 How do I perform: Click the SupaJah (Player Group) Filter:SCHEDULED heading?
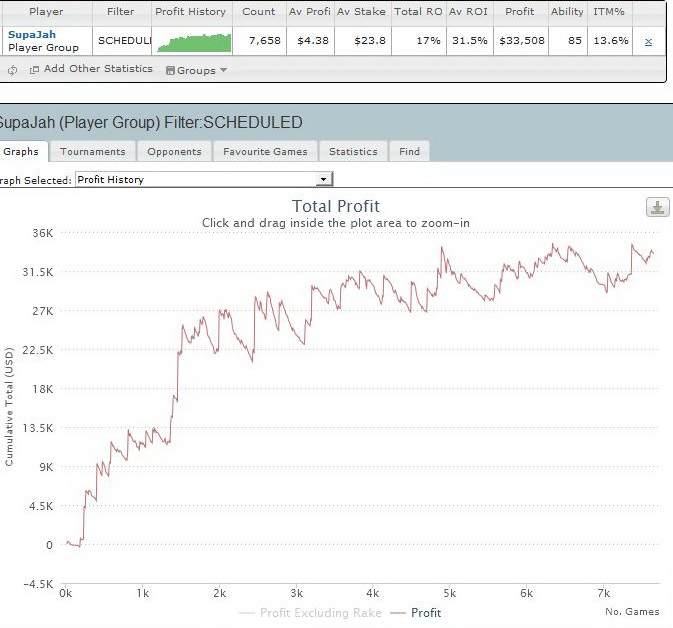[x=151, y=122]
